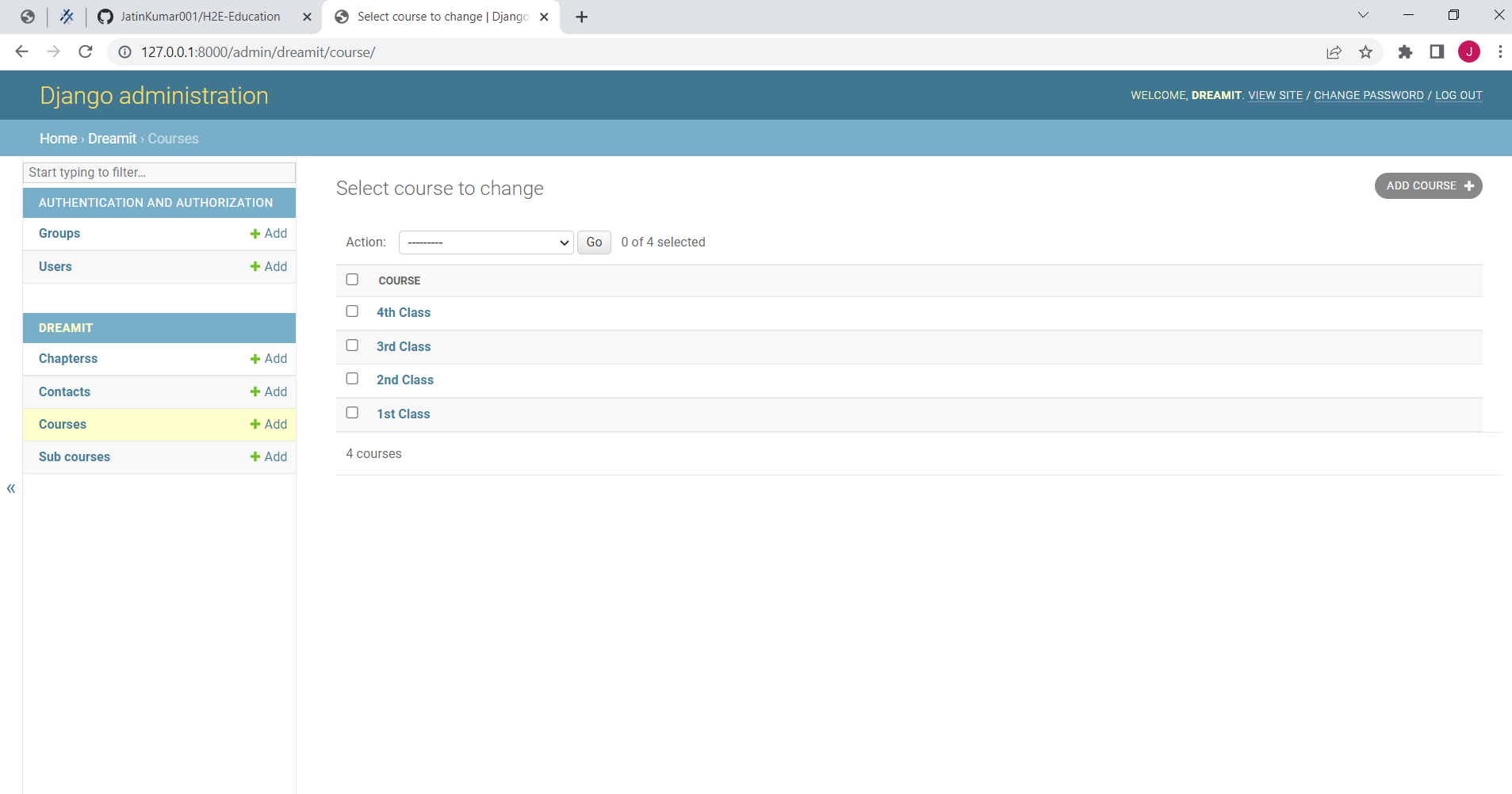Viewport: 1512px width, 794px height.
Task: Check the select-all checkbox in the COURSE header
Action: [x=352, y=279]
